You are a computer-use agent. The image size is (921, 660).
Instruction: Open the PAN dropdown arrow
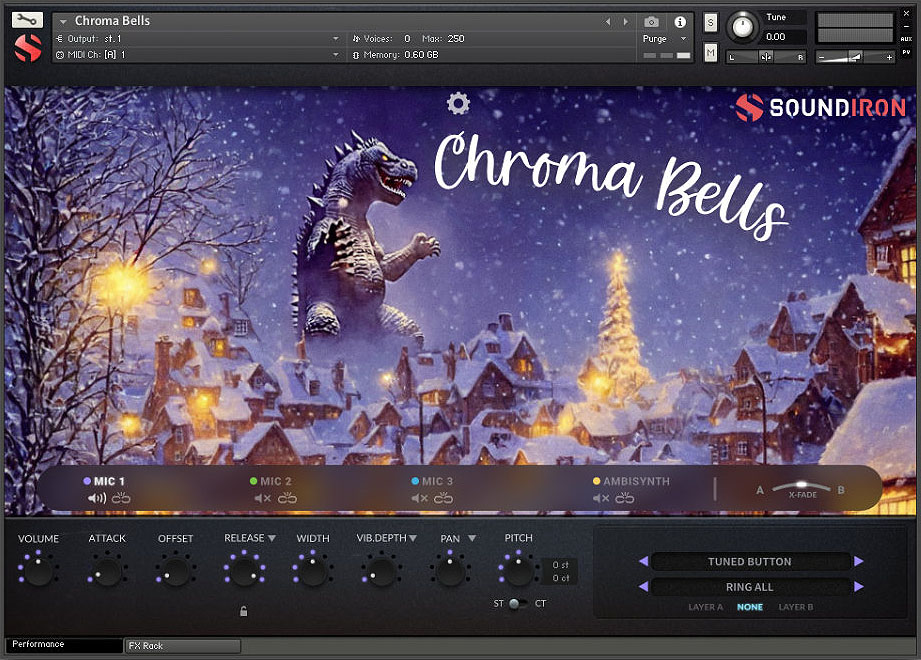pyautogui.click(x=472, y=538)
